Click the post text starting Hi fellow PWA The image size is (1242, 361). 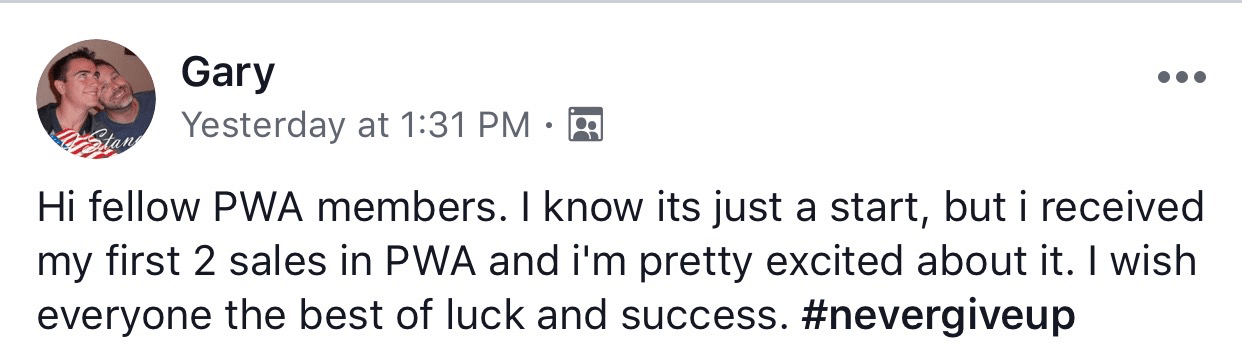pos(620,262)
